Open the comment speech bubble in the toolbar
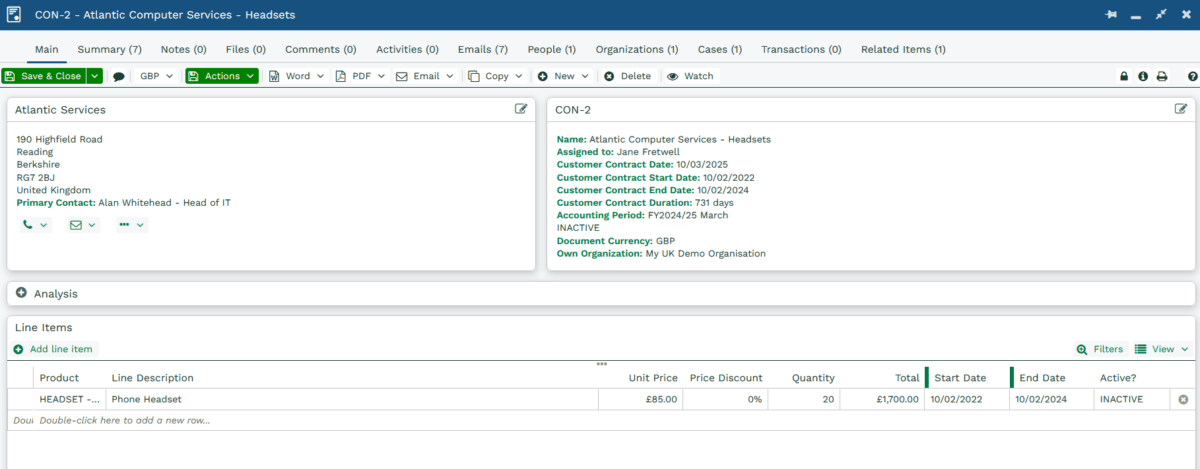This screenshot has height=469, width=1200. [119, 76]
